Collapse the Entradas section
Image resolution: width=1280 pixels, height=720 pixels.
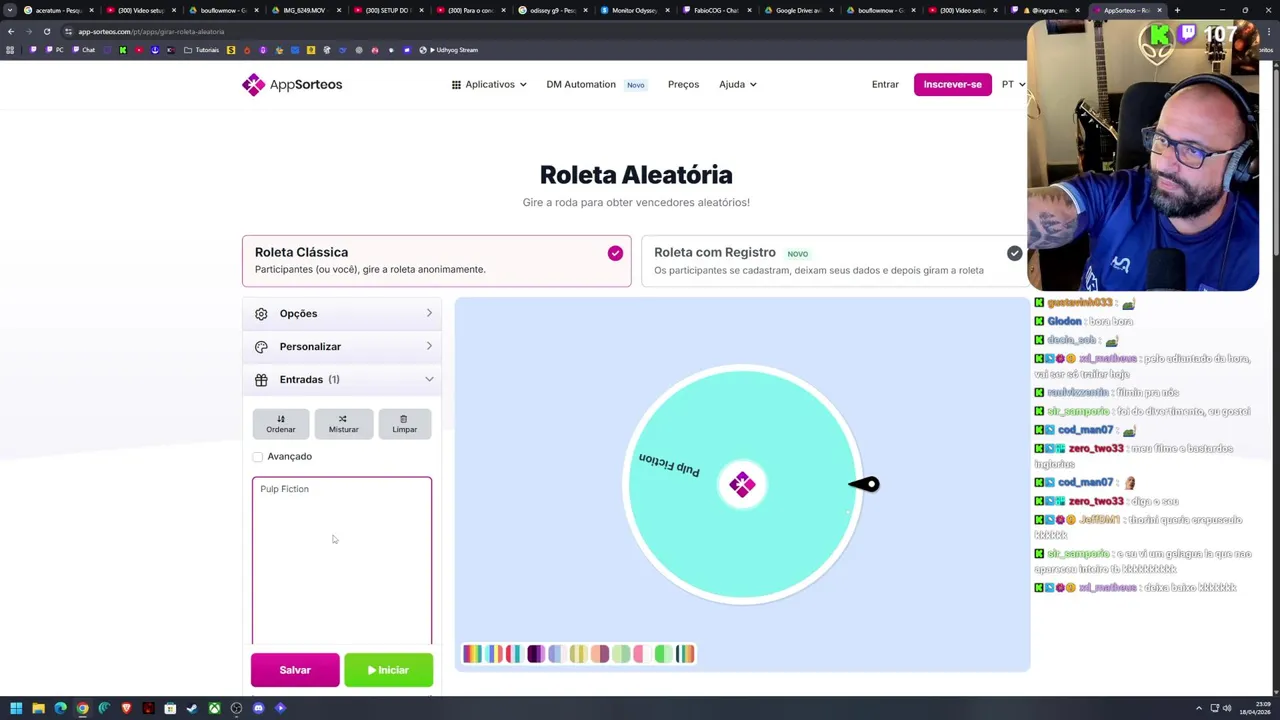342,380
